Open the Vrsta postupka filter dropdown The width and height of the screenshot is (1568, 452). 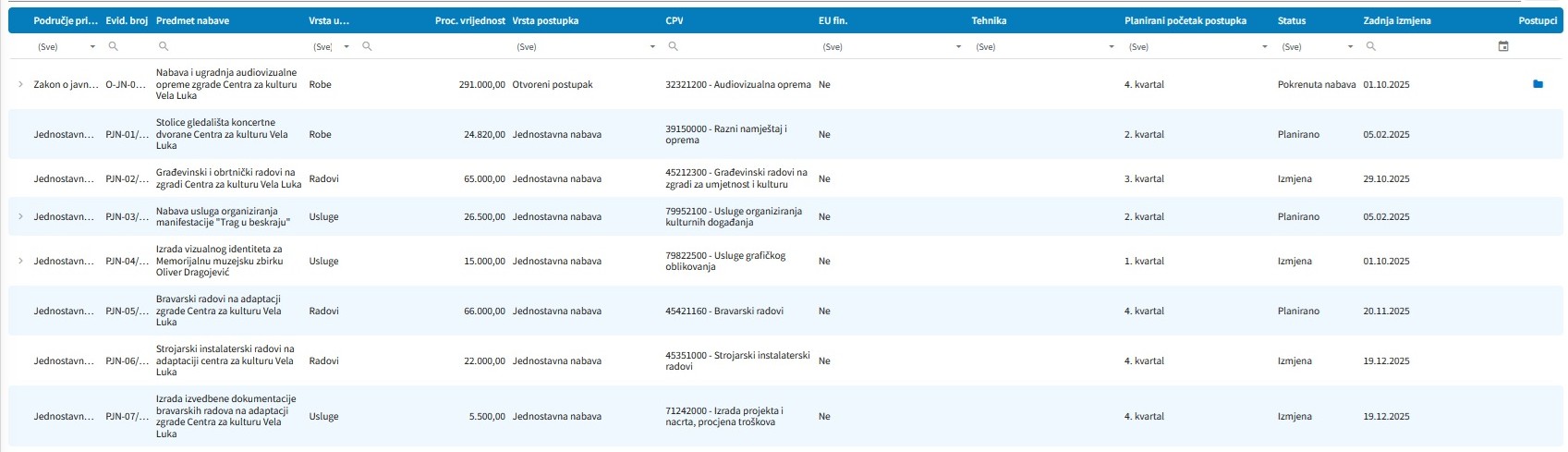point(652,46)
